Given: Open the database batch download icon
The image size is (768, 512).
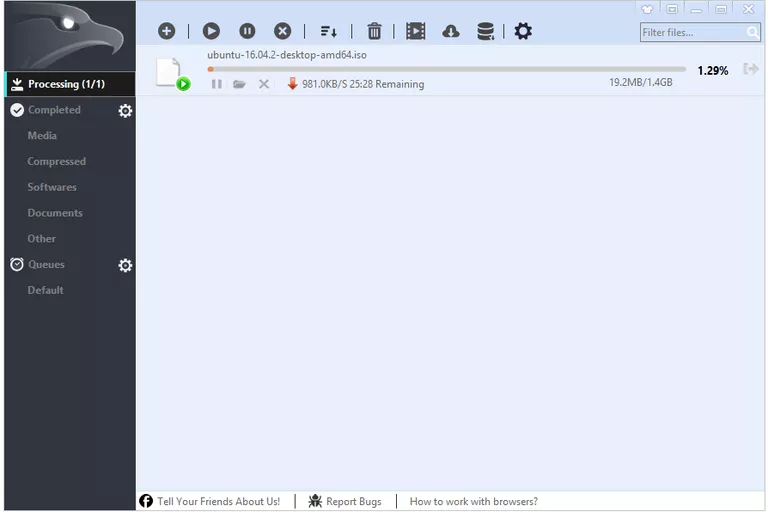Looking at the screenshot, I should 485,31.
